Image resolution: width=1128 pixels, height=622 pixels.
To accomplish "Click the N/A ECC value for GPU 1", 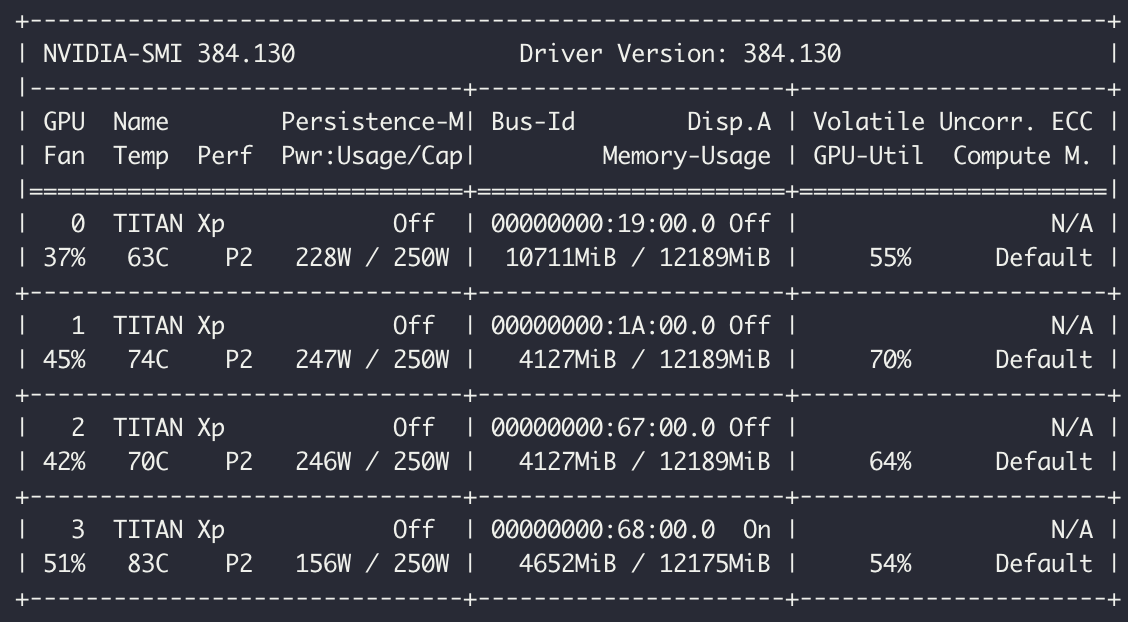I will (x=1072, y=326).
